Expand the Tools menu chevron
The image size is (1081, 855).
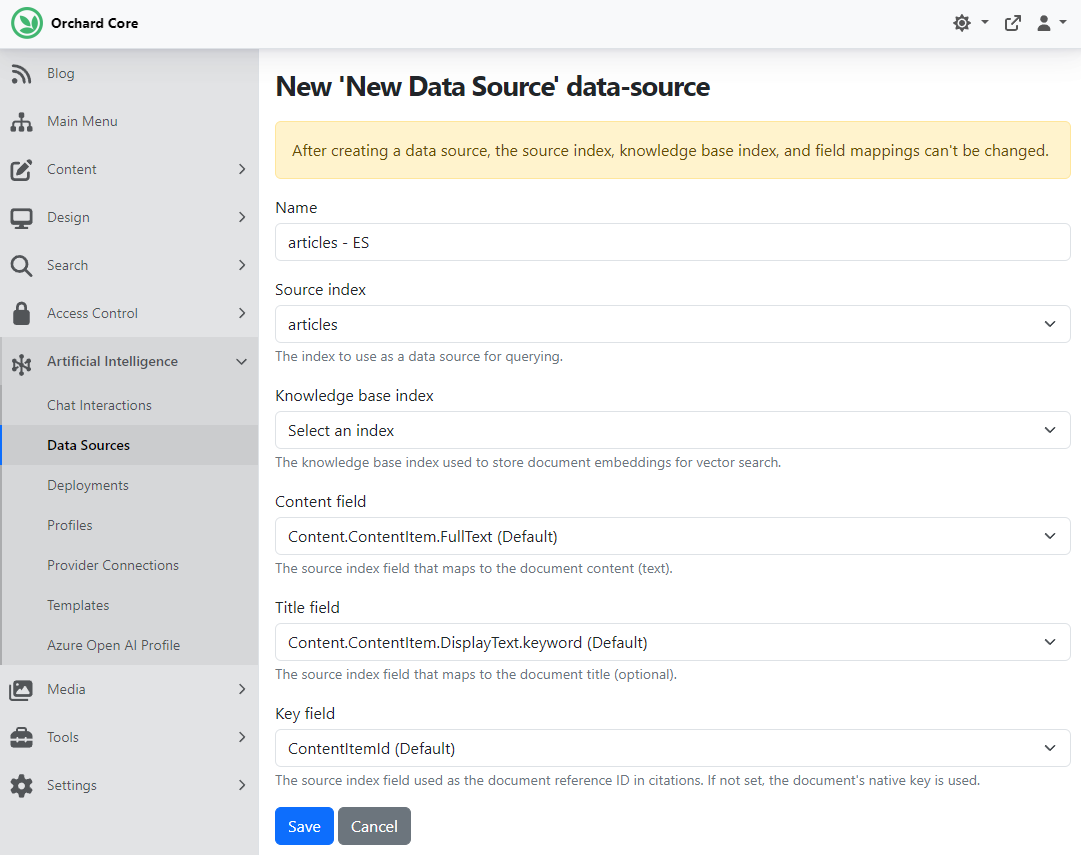(x=242, y=737)
